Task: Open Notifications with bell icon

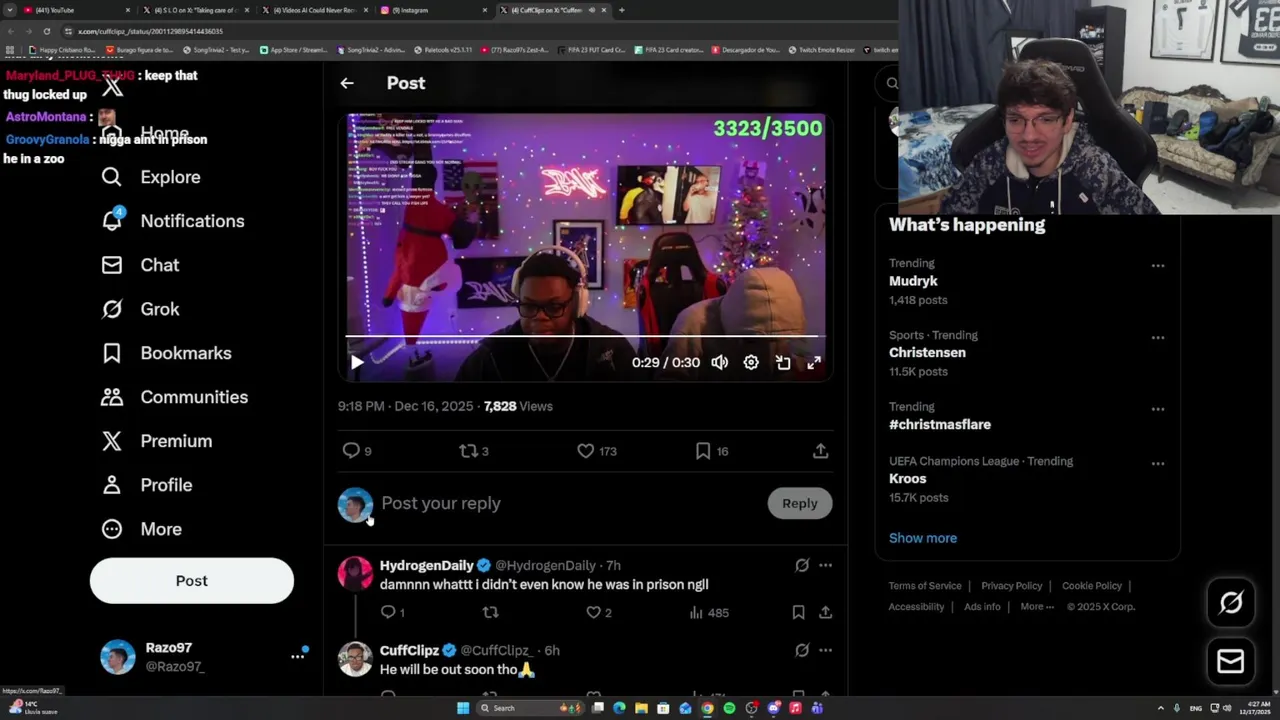Action: 172,221
